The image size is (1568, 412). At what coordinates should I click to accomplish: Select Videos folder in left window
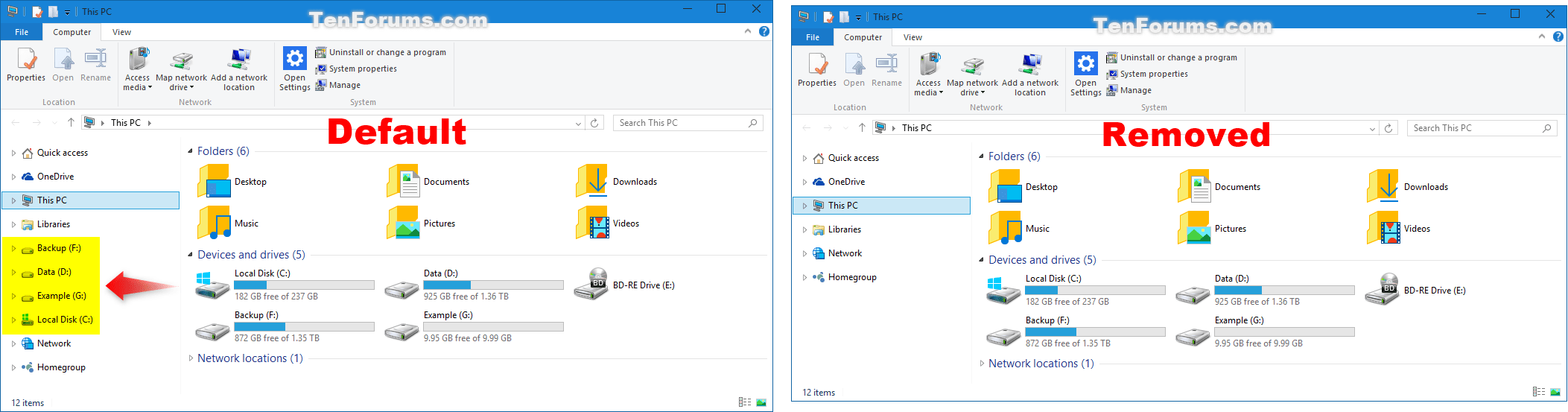608,223
